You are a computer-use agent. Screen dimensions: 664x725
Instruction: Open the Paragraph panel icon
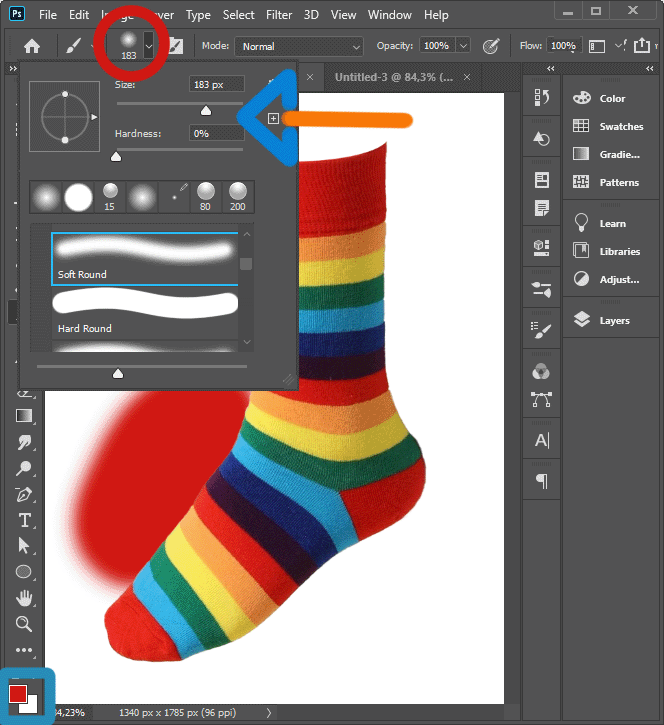click(541, 481)
